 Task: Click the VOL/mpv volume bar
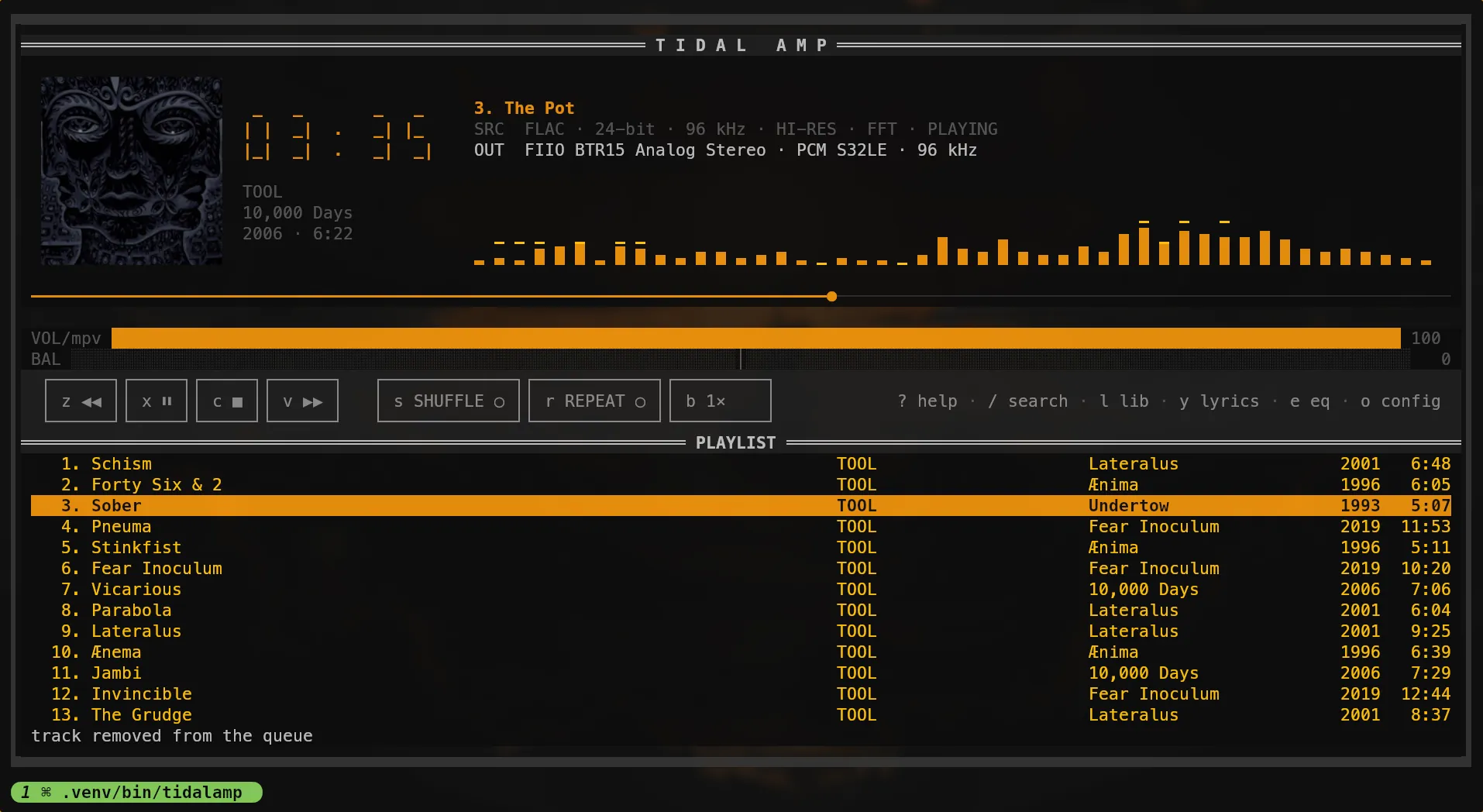coord(755,338)
